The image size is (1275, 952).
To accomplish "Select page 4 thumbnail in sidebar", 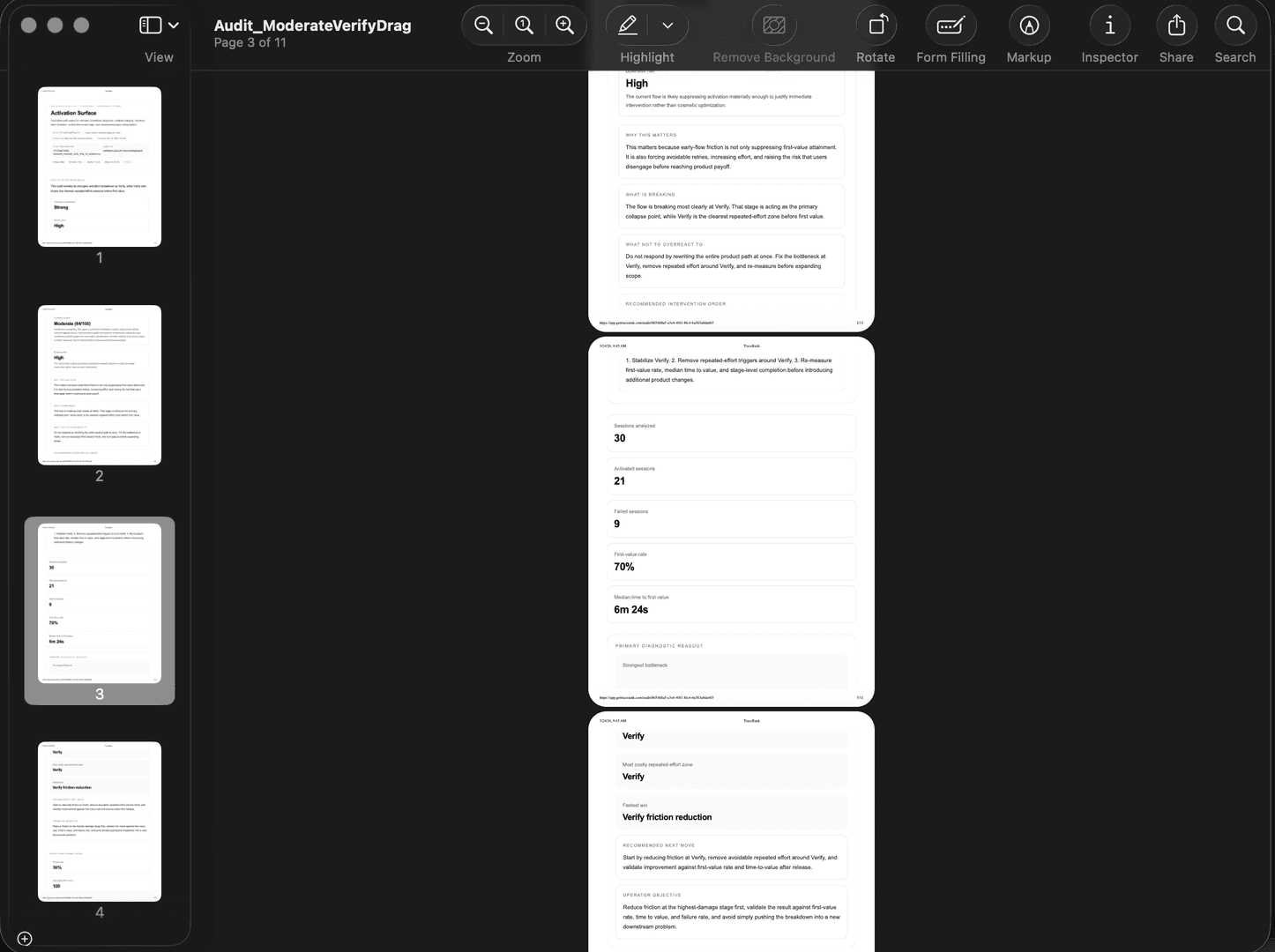I will pos(100,822).
